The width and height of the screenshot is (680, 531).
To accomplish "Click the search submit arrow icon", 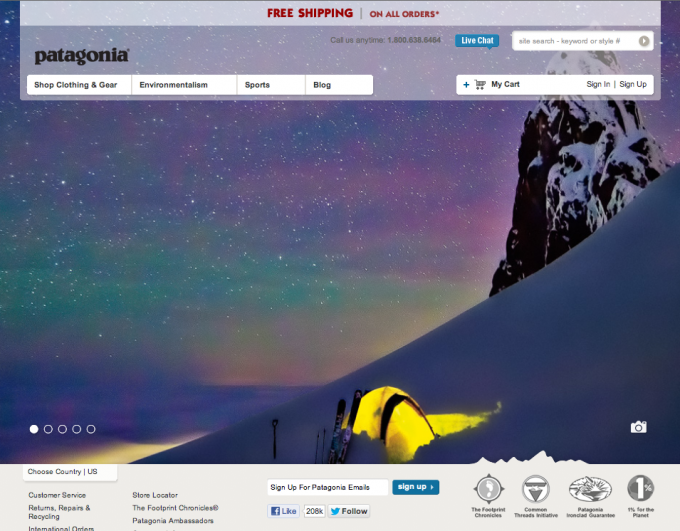I will (x=644, y=41).
